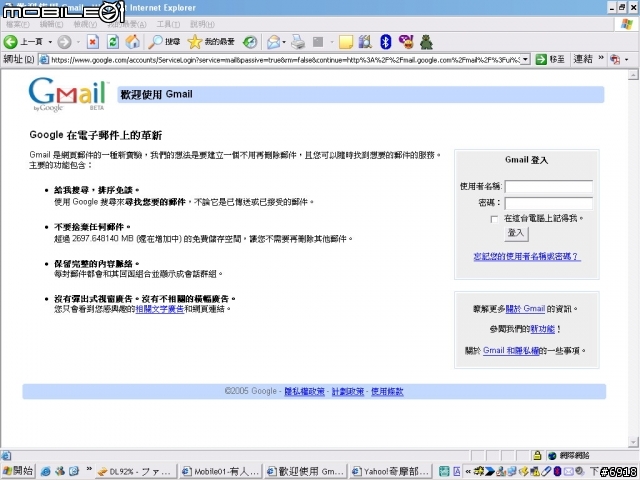The image size is (640, 480).
Task: Open the 關於 Gmail link
Action: tap(525, 309)
